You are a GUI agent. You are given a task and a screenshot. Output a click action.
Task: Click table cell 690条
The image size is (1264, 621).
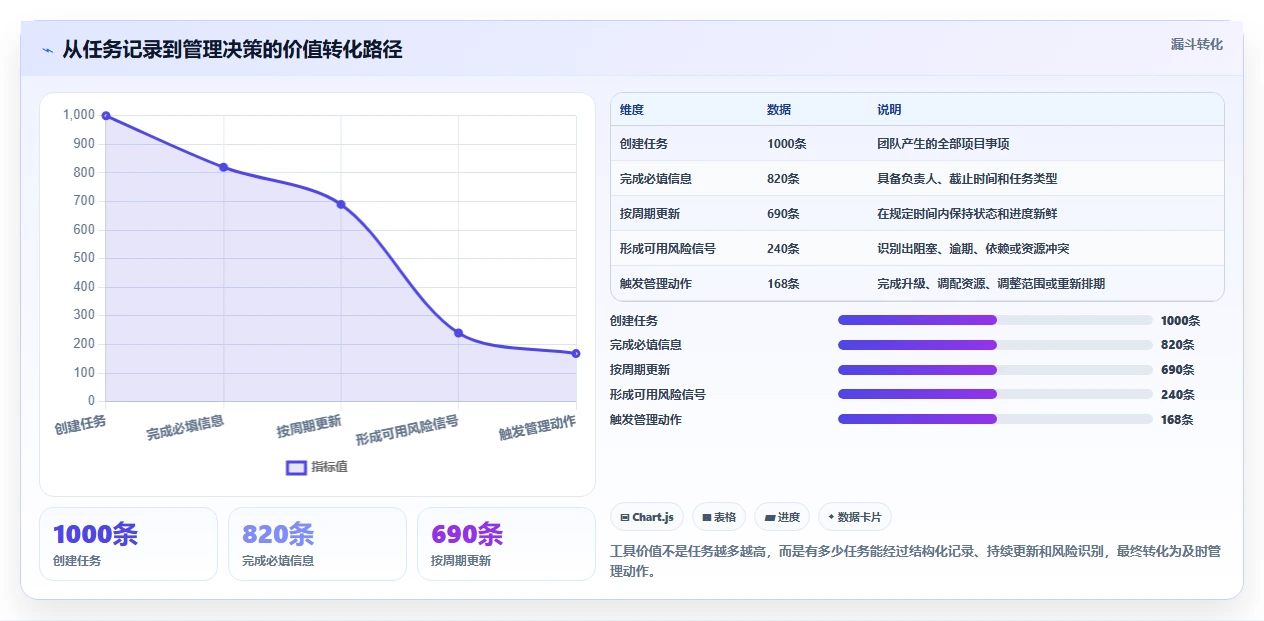(783, 214)
